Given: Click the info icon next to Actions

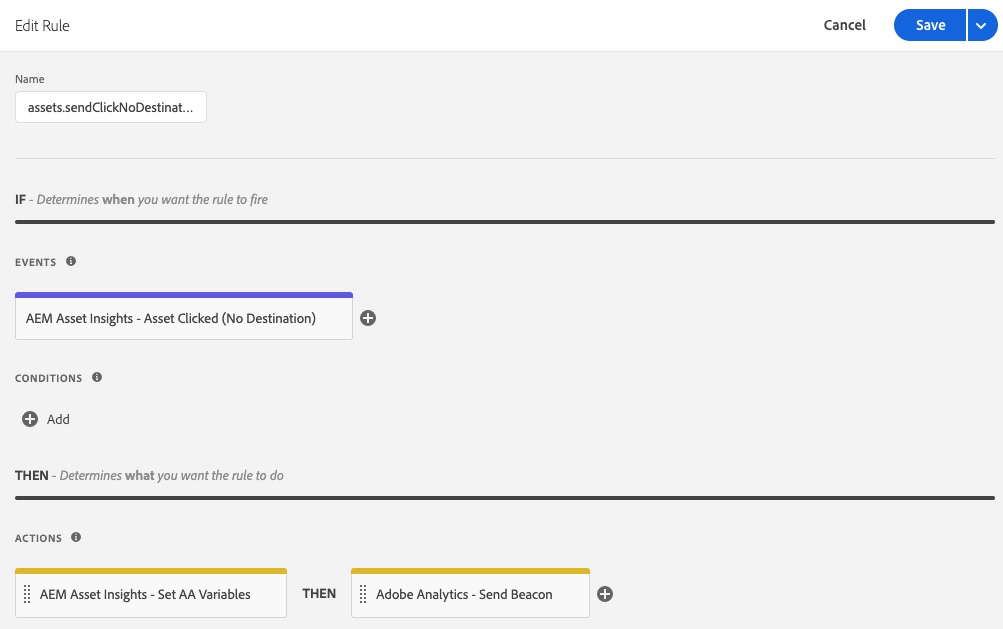Looking at the screenshot, I should [x=77, y=538].
